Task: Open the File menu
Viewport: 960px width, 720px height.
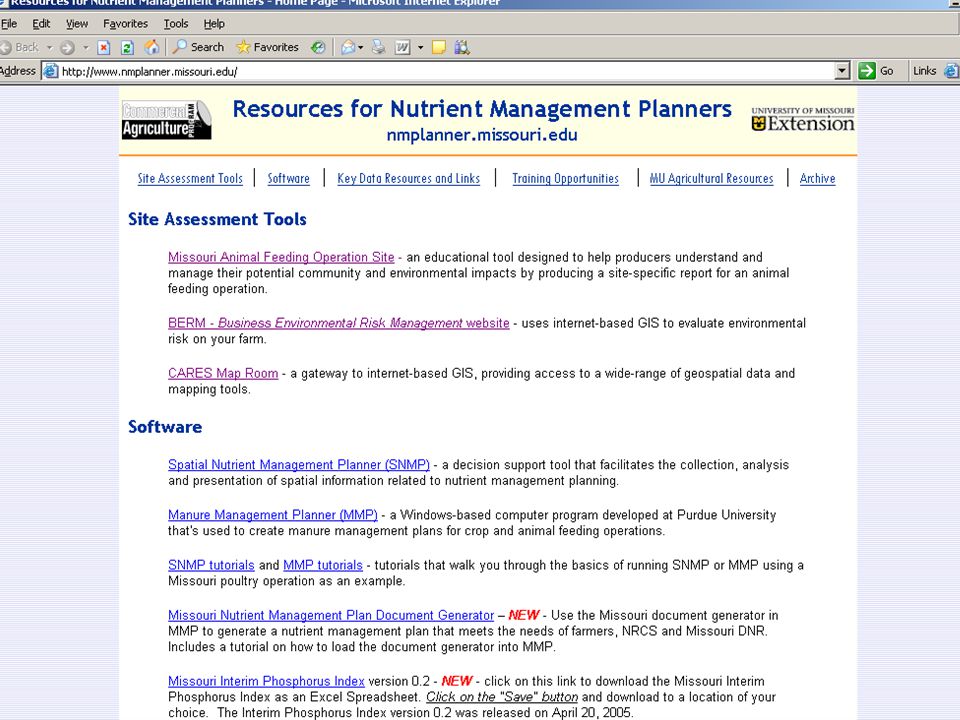Action: [9, 24]
